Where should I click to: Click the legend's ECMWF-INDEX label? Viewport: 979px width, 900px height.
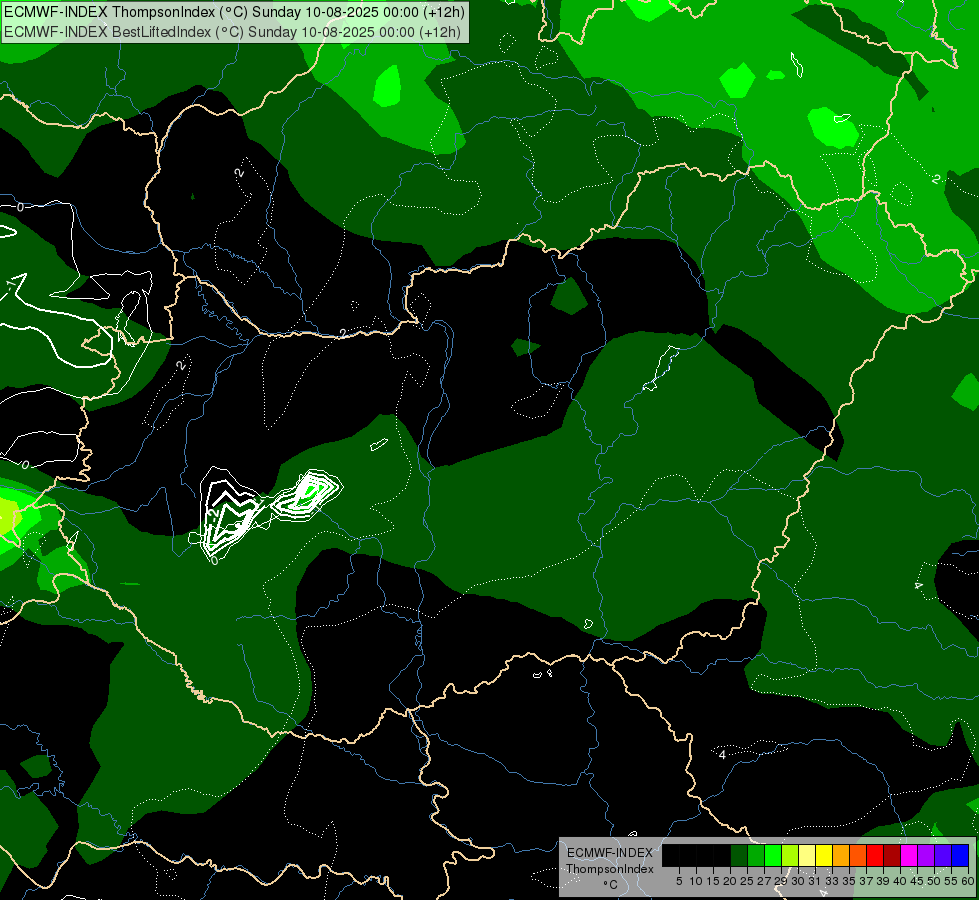tap(610, 853)
